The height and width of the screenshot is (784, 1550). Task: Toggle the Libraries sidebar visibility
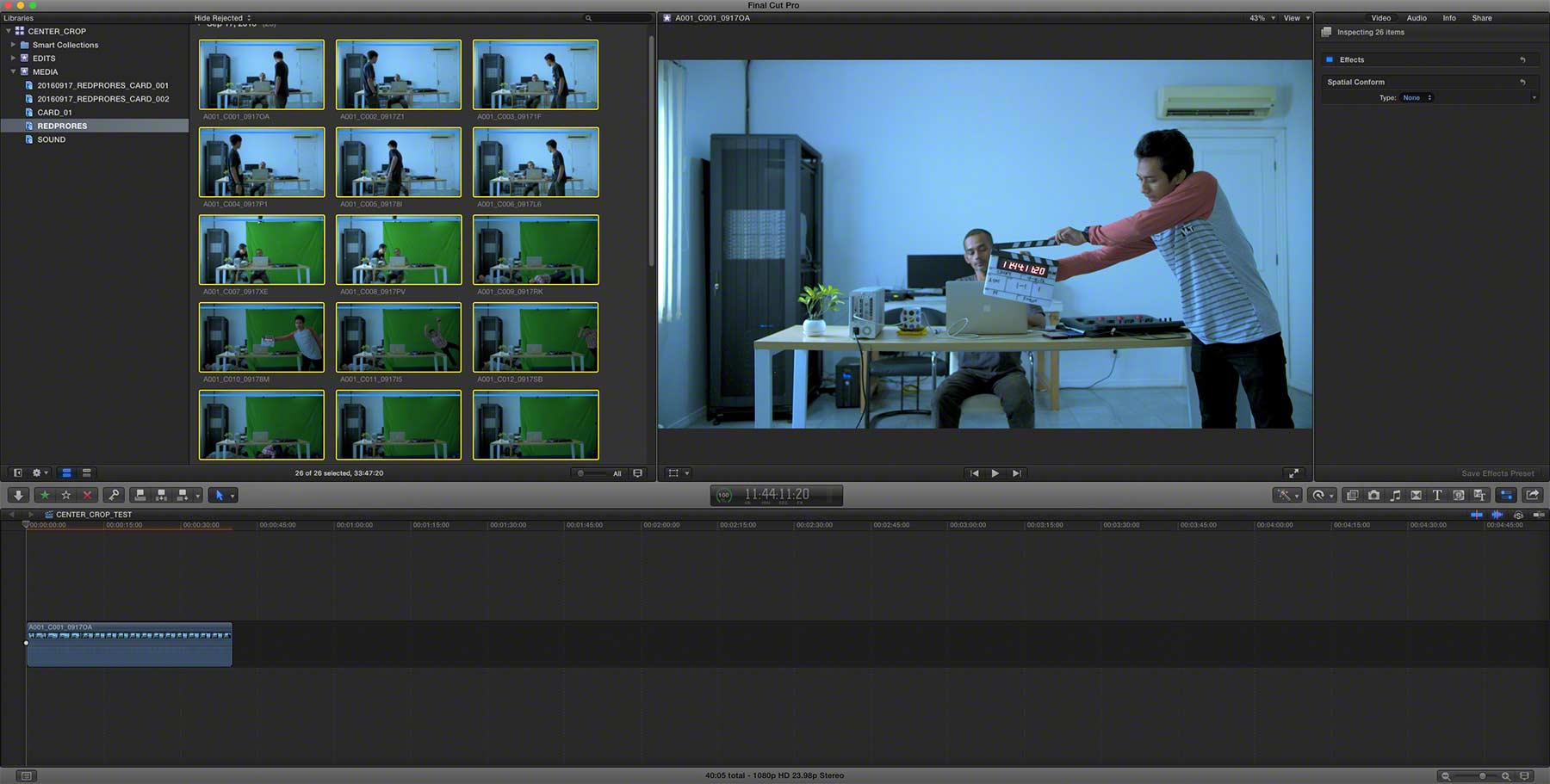(x=17, y=472)
